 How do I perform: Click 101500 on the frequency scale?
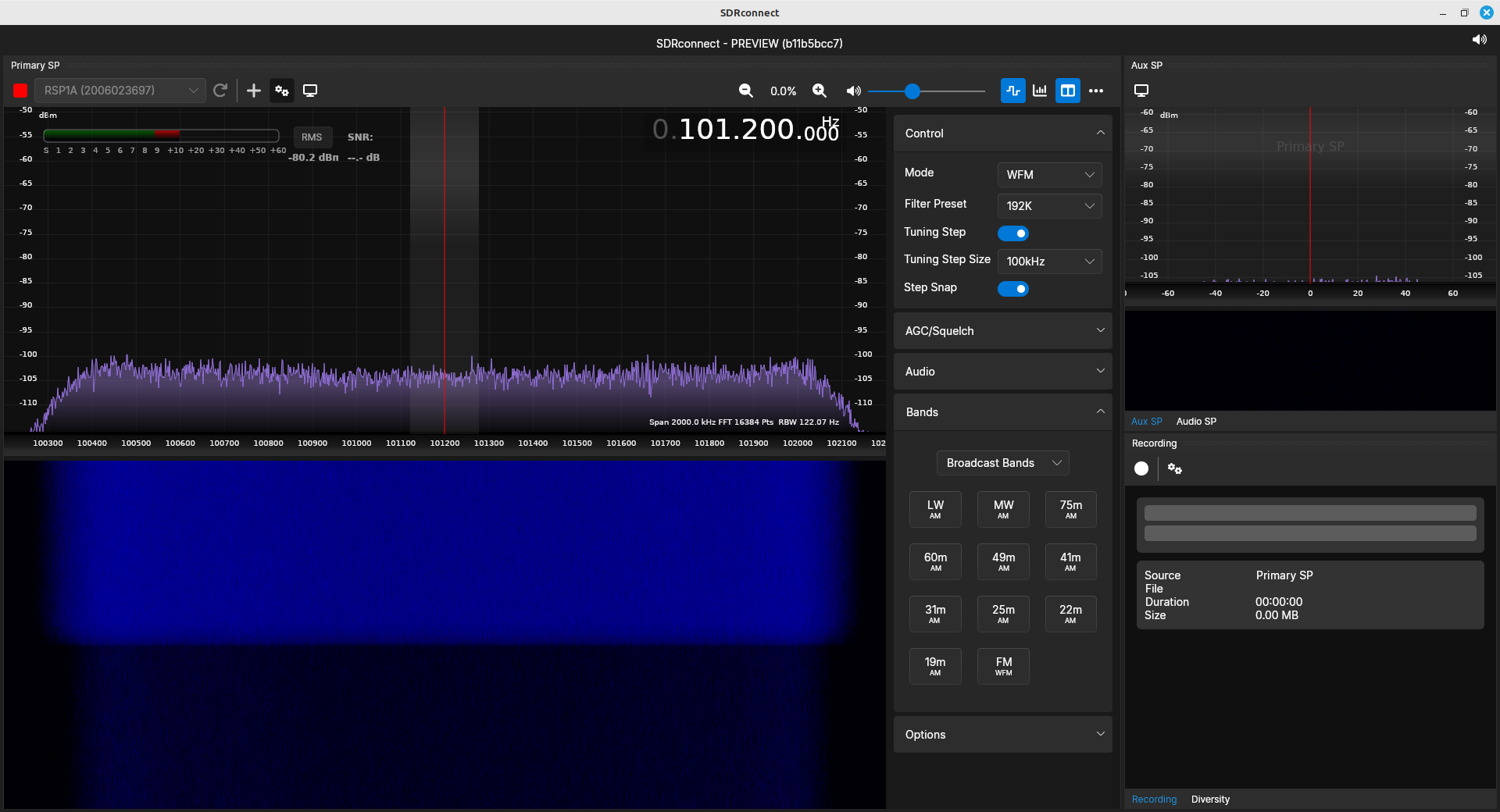tap(577, 443)
